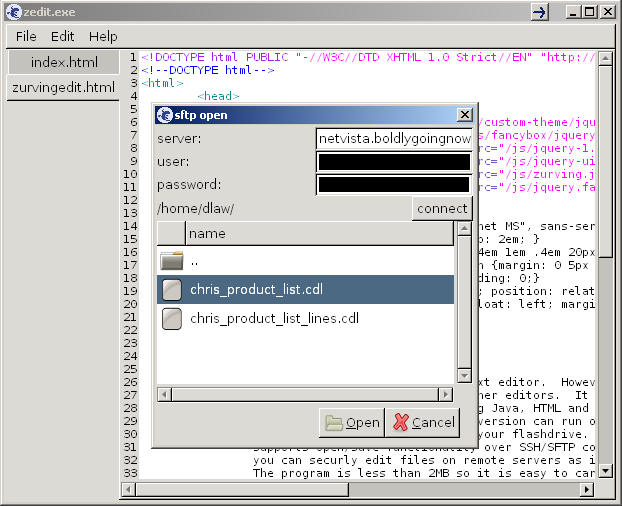Image resolution: width=622 pixels, height=506 pixels.
Task: Focus the password field
Action: (393, 184)
